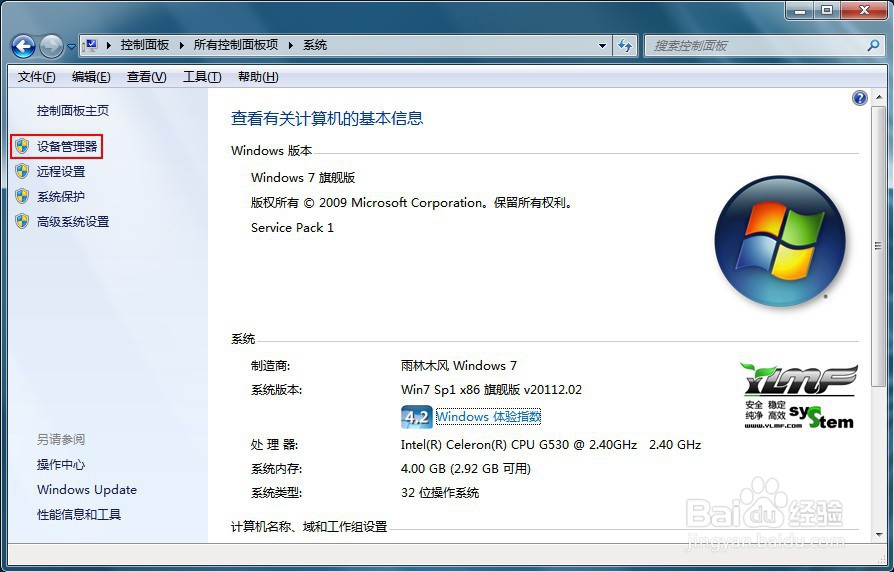
Task: Refresh the page with the refresh icon
Action: coord(625,46)
